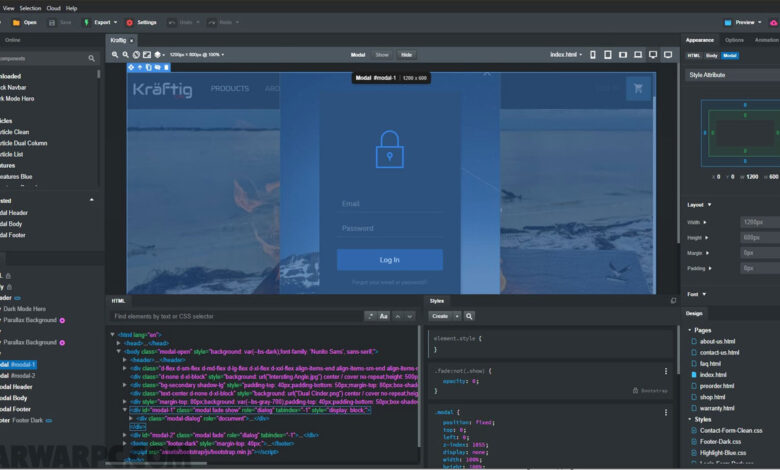Click the Log In button on canvas
Screen dimensions: 780x470
click(x=390, y=260)
